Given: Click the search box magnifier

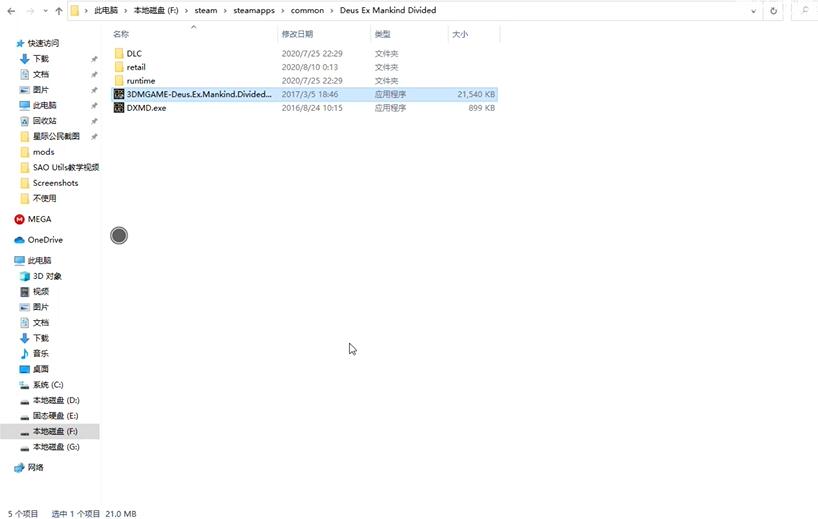Looking at the screenshot, I should pos(805,10).
